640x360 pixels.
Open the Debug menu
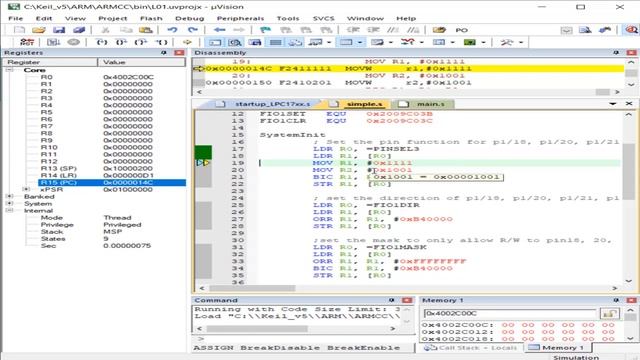[189, 18]
